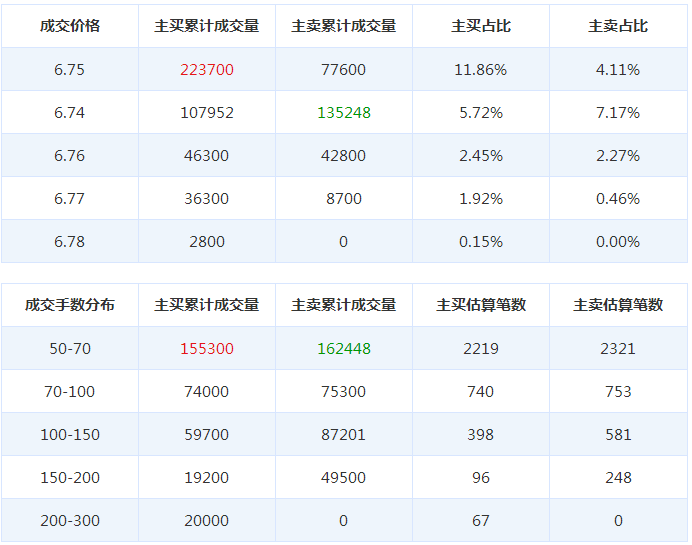This screenshot has height=545, width=692.
Task: Select the 0.46% cell
Action: pos(618,199)
